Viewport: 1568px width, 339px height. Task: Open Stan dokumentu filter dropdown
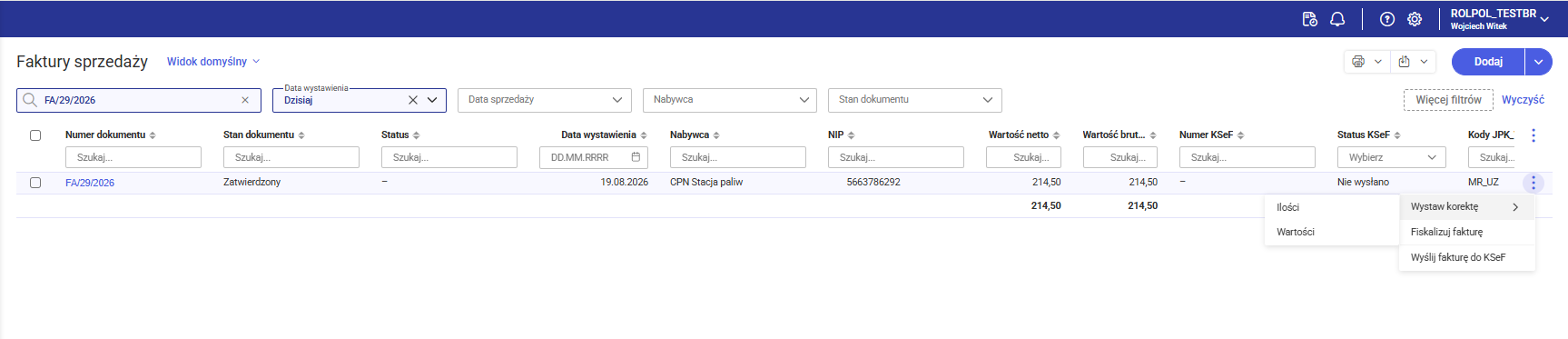(x=915, y=100)
